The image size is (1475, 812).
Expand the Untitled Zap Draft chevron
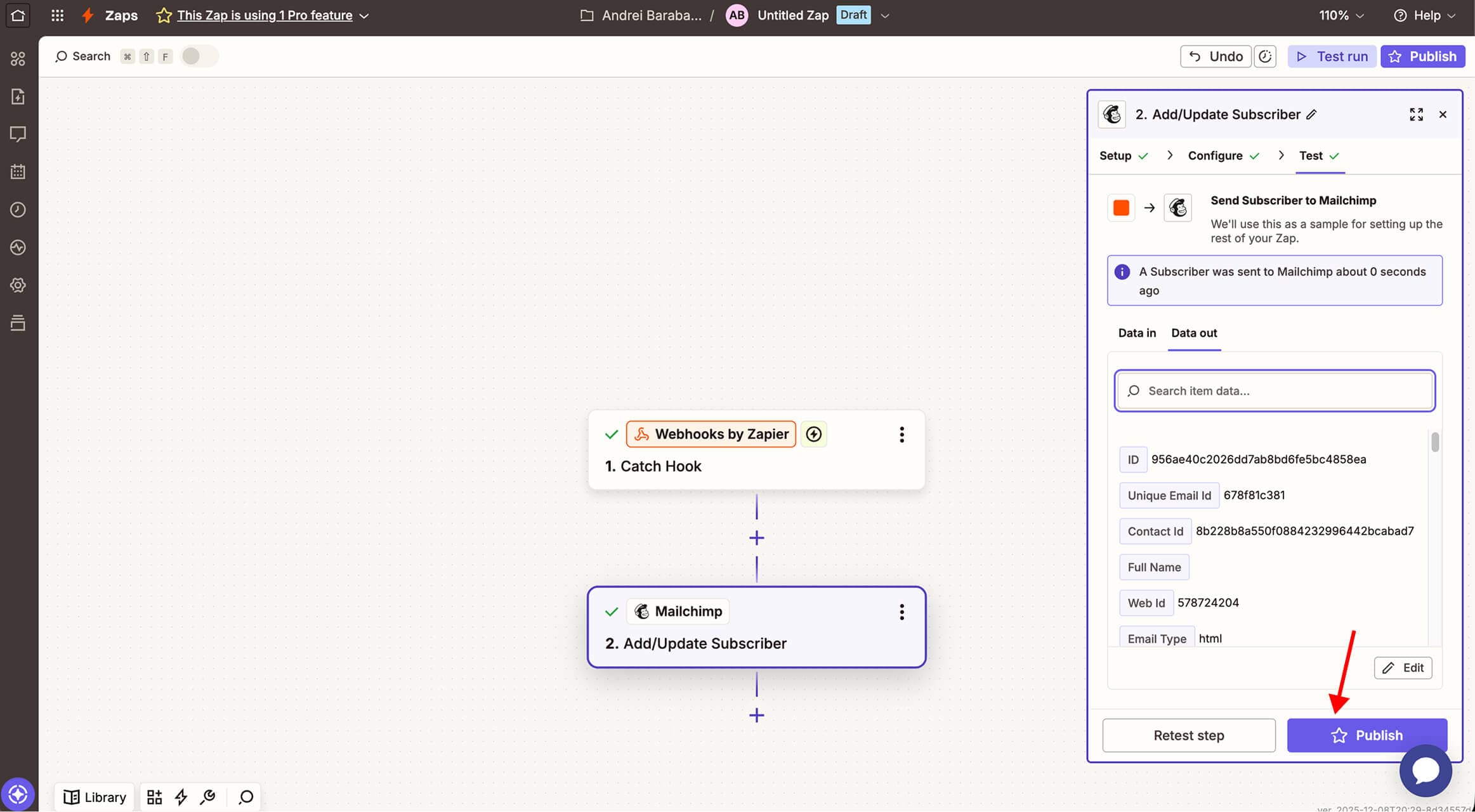885,16
